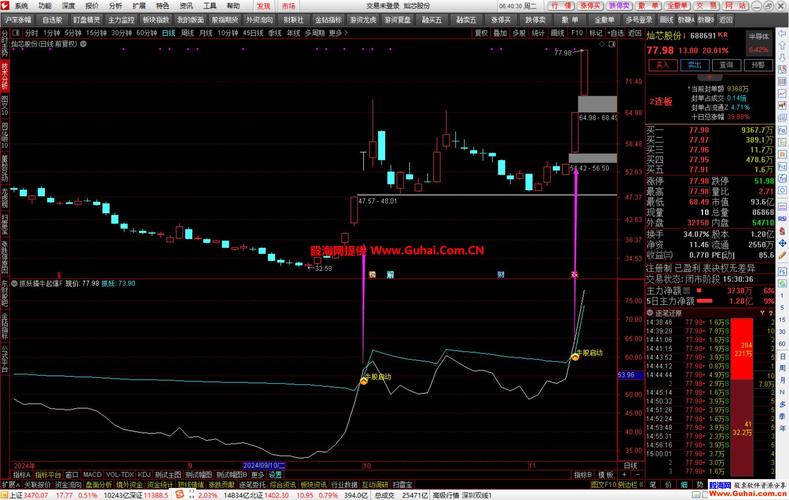Select the KDJ indicator tab
Image resolution: width=789 pixels, height=500 pixels.
[144, 474]
